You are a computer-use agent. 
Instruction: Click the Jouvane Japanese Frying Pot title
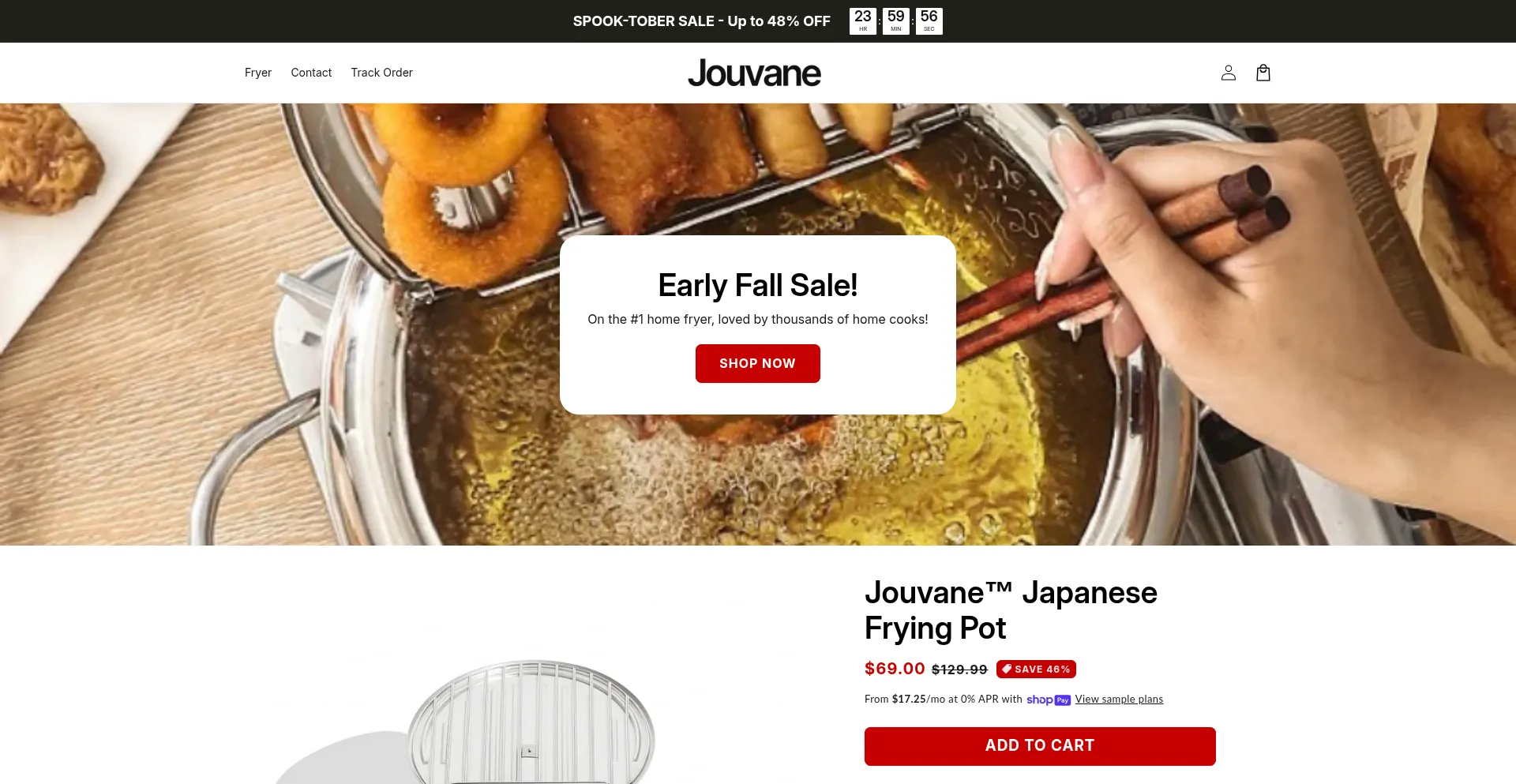pyautogui.click(x=1011, y=610)
